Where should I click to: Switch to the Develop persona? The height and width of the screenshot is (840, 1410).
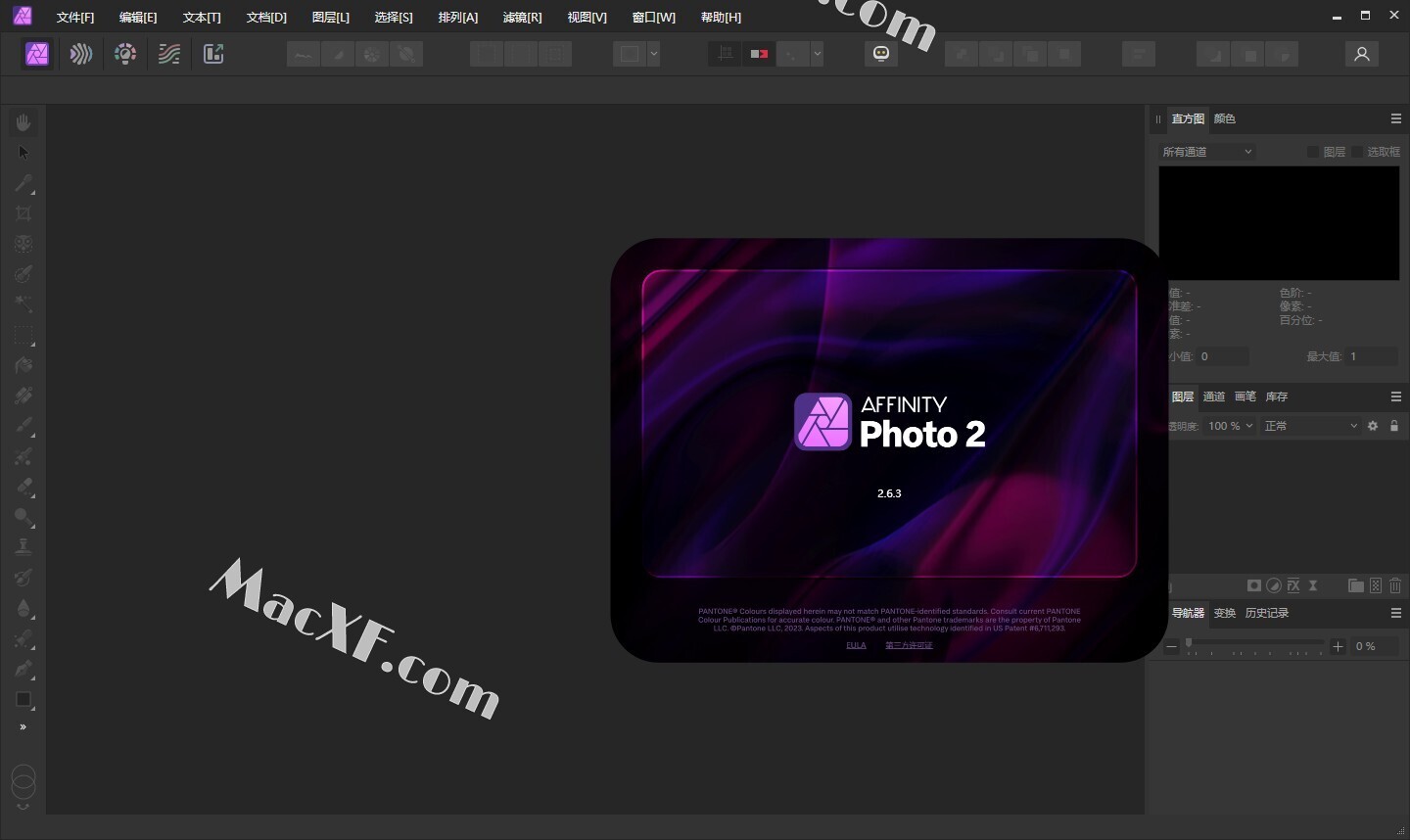(x=125, y=54)
